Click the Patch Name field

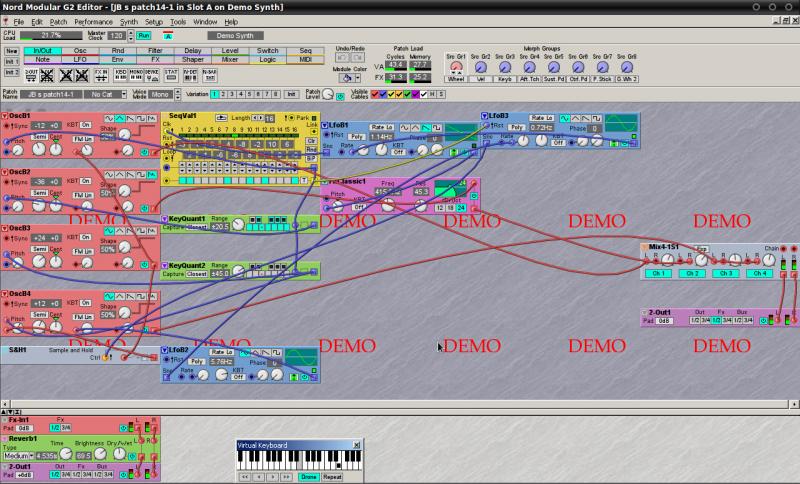click(x=51, y=94)
